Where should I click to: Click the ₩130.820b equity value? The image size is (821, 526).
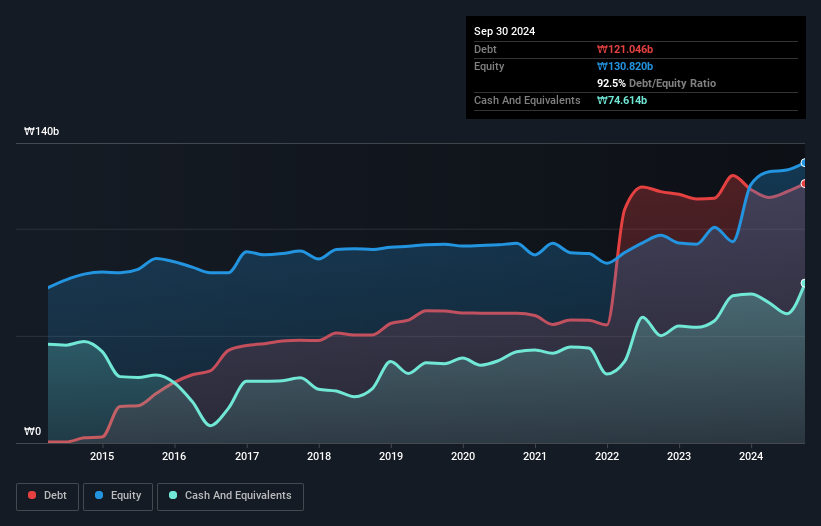click(x=625, y=66)
